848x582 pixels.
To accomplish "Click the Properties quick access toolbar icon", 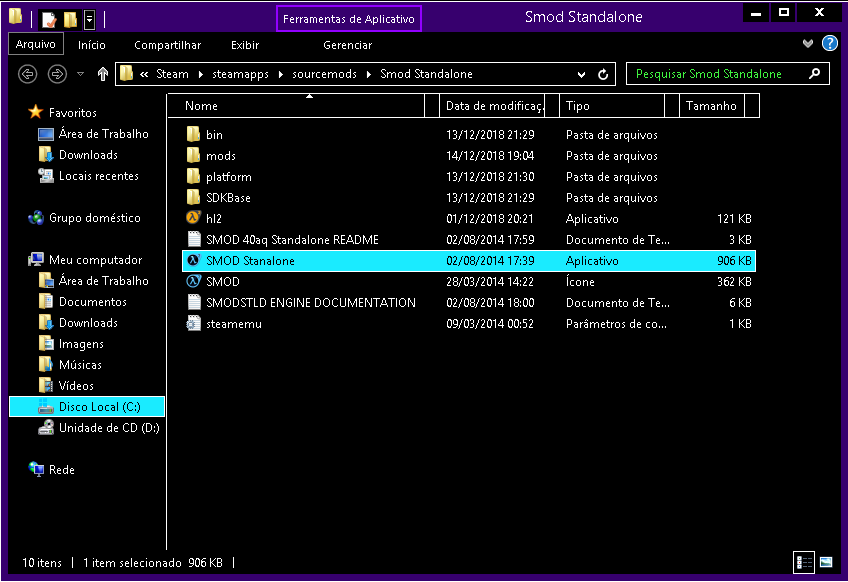I will tap(49, 19).
